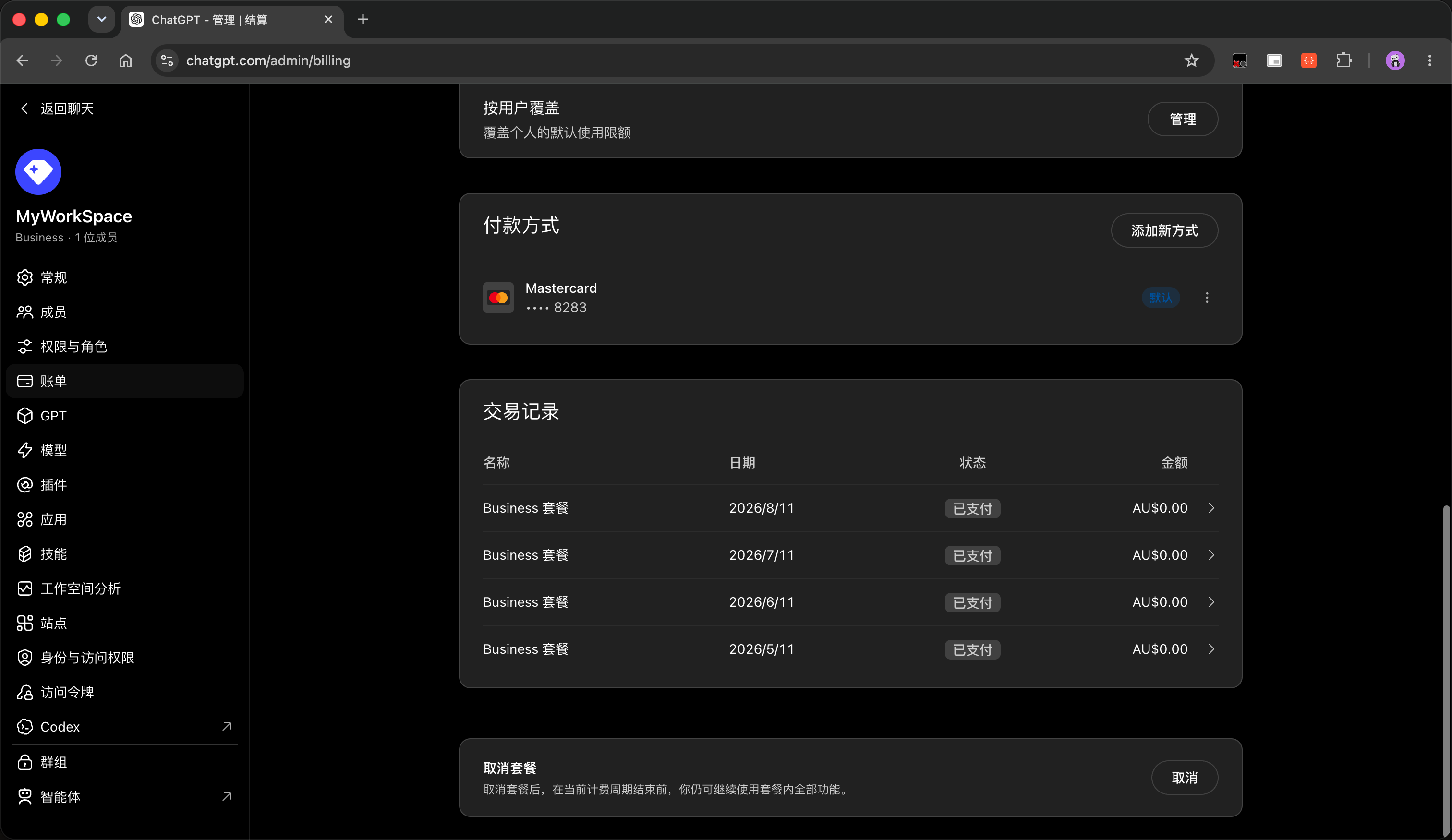Expand the 2026/5/11 transaction chevron
Viewport: 1452px width, 840px height.
tap(1211, 650)
